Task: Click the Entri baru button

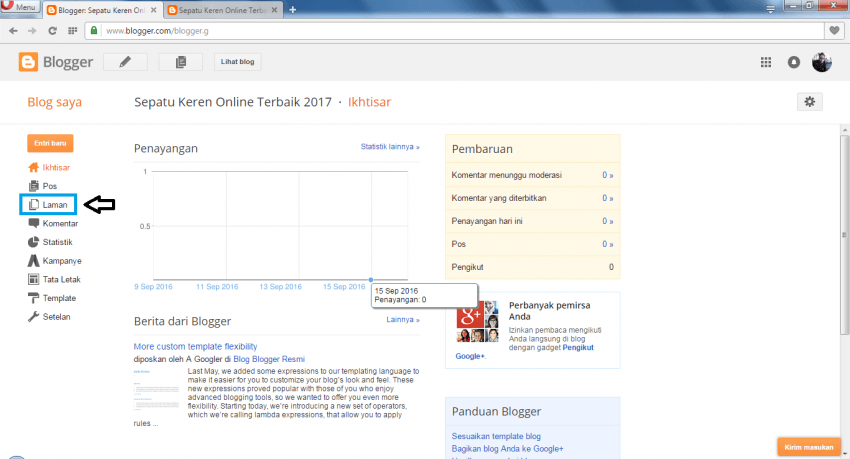Action: coord(50,143)
